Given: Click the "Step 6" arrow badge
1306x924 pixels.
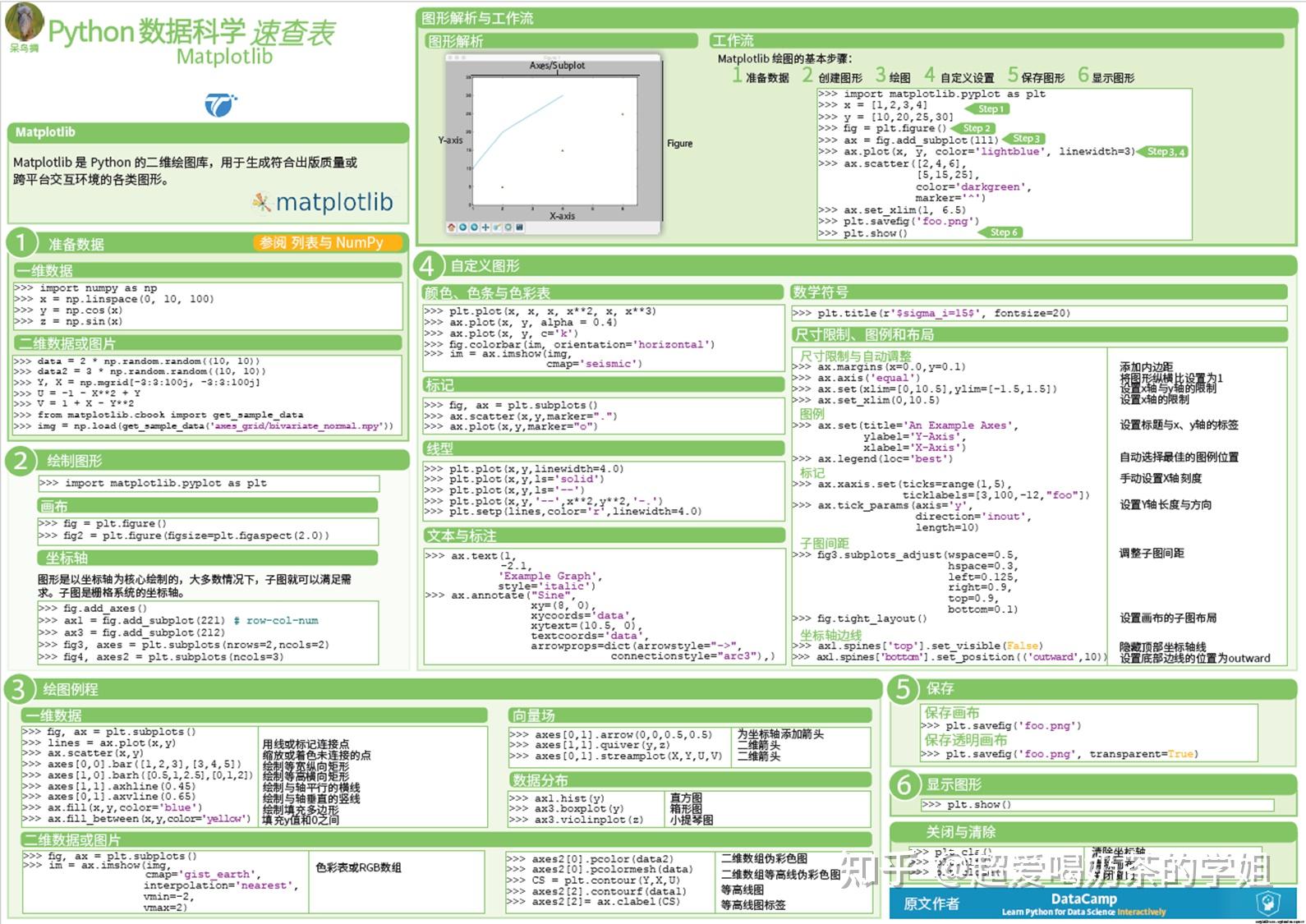Looking at the screenshot, I should (x=1001, y=232).
